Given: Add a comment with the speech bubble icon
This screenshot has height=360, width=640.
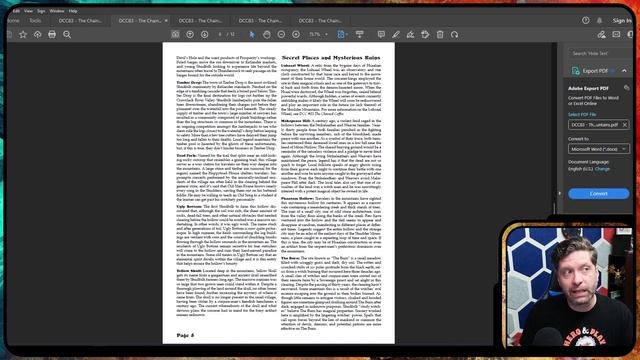Looking at the screenshot, I should click(381, 35).
